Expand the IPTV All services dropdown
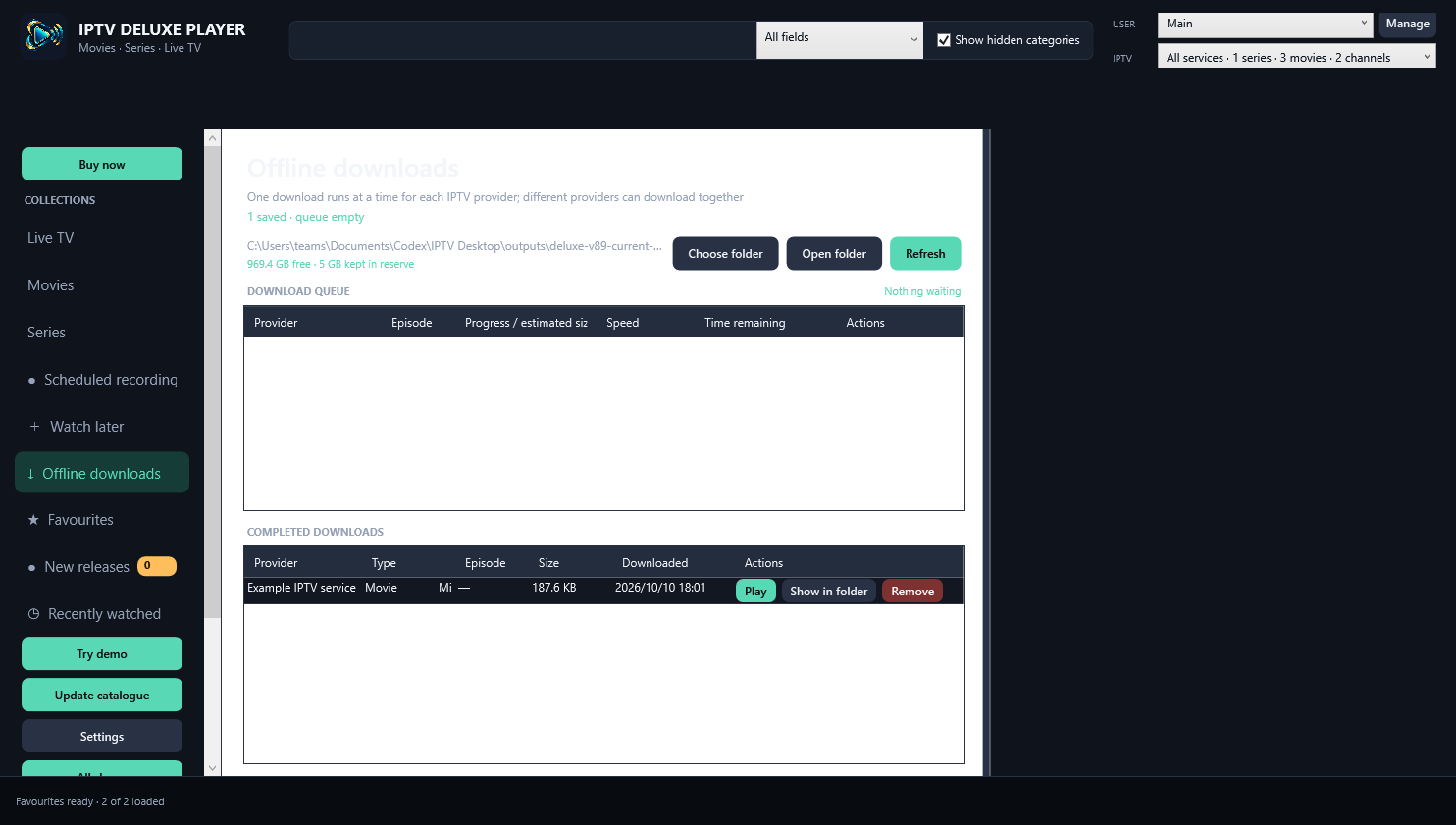Viewport: 1456px width, 825px height. [1296, 57]
